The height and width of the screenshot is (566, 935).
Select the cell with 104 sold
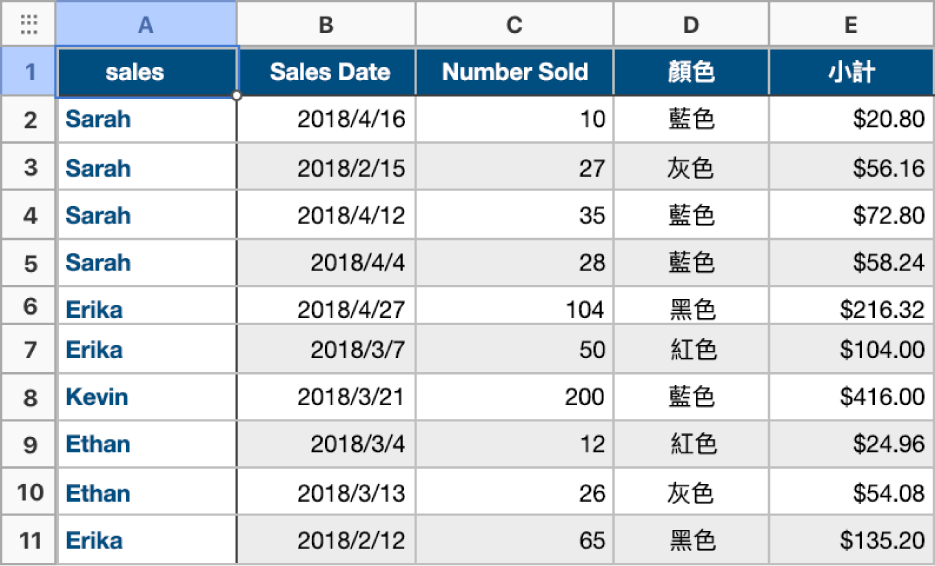[514, 309]
